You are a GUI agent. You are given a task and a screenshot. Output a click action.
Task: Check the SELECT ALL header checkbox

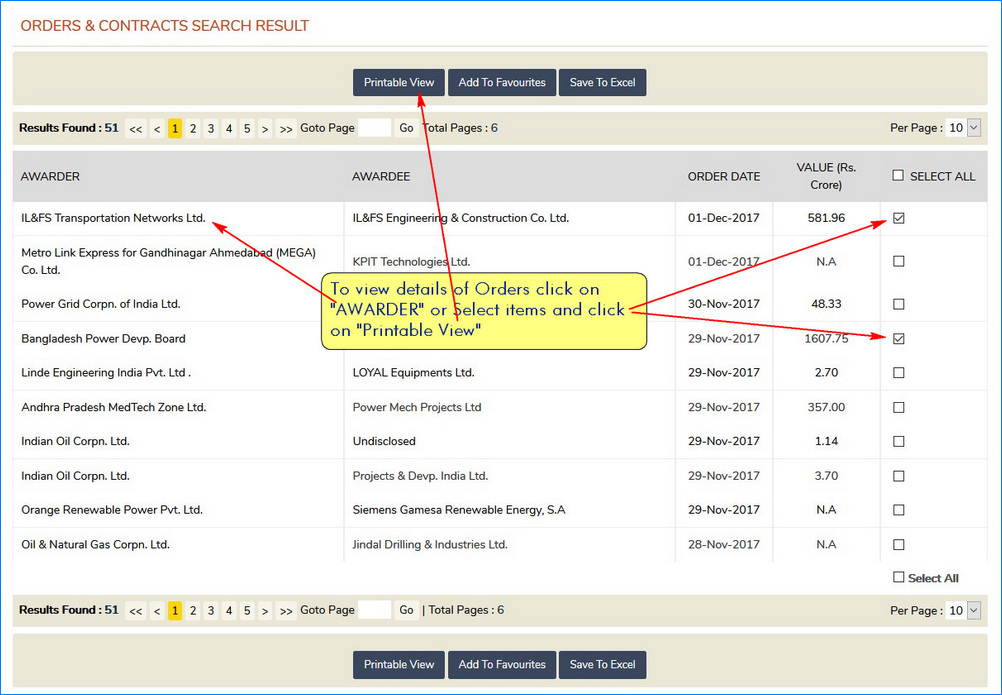click(898, 175)
